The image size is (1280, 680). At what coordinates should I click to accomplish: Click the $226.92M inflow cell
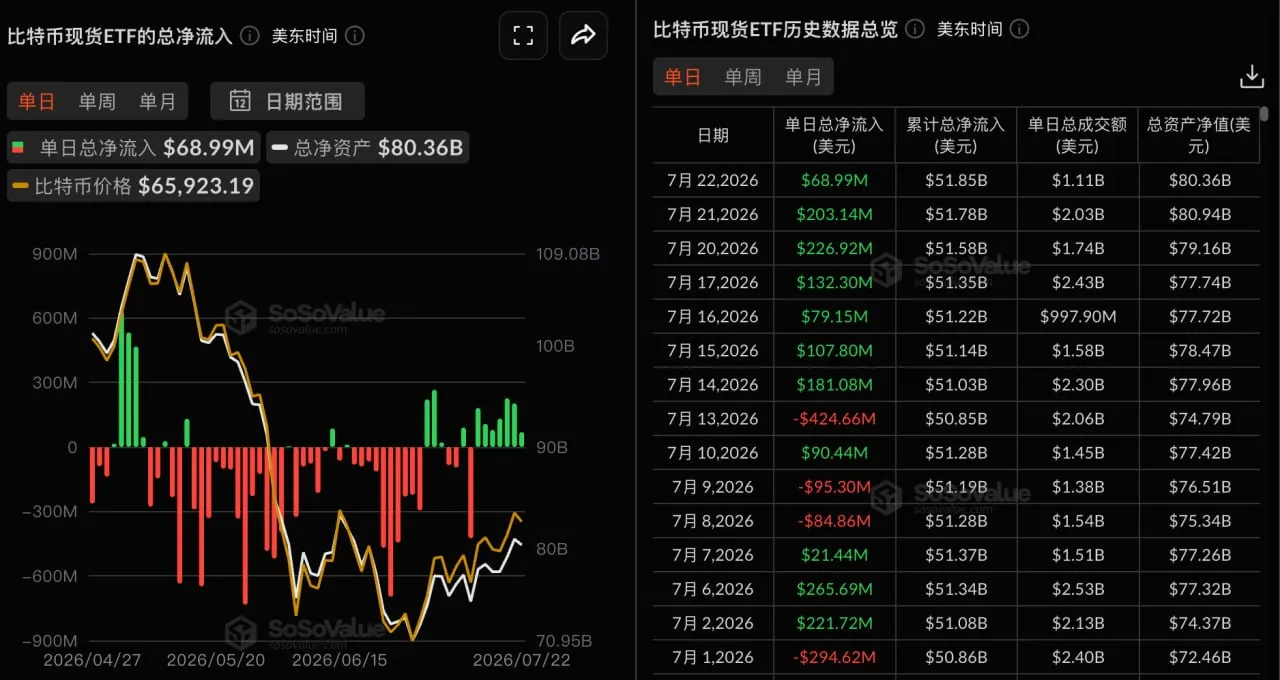pos(834,248)
